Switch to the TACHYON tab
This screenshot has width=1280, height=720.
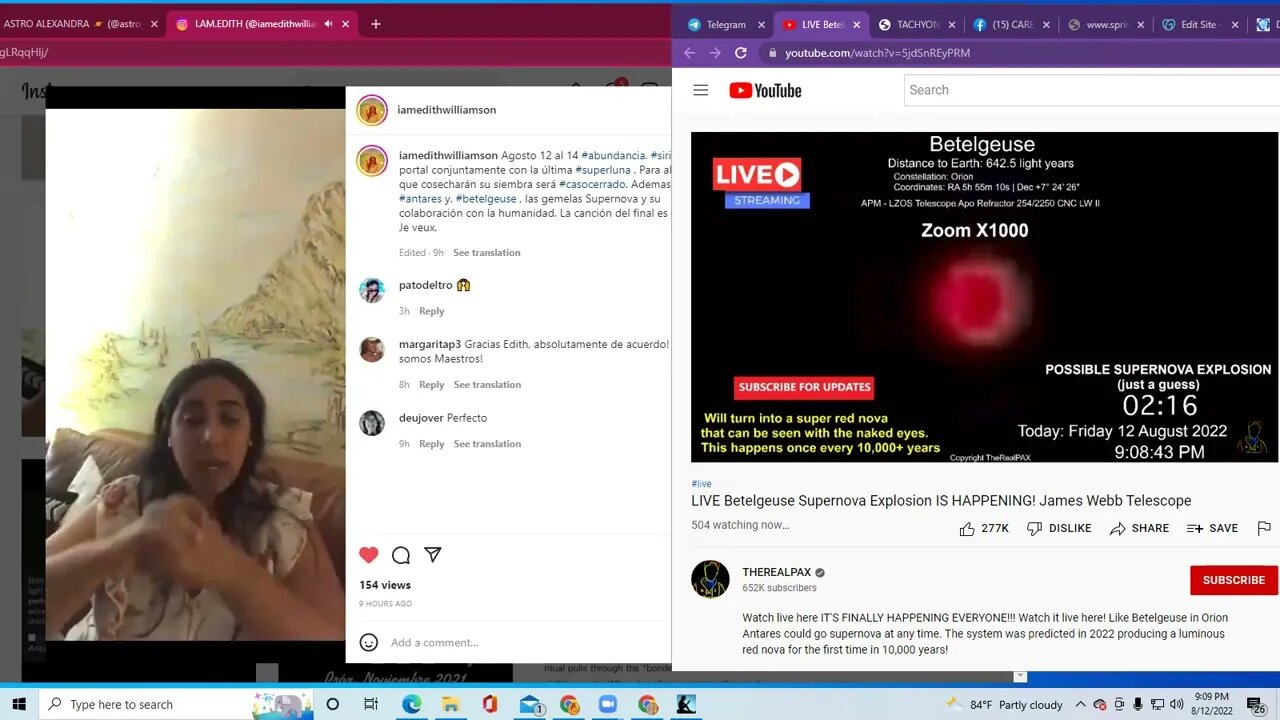[x=915, y=24]
